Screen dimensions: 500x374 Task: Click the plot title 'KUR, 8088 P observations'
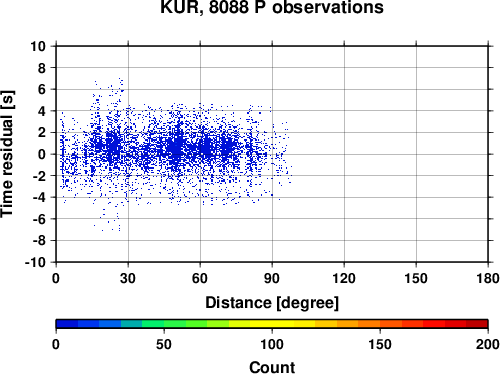tap(272, 7)
